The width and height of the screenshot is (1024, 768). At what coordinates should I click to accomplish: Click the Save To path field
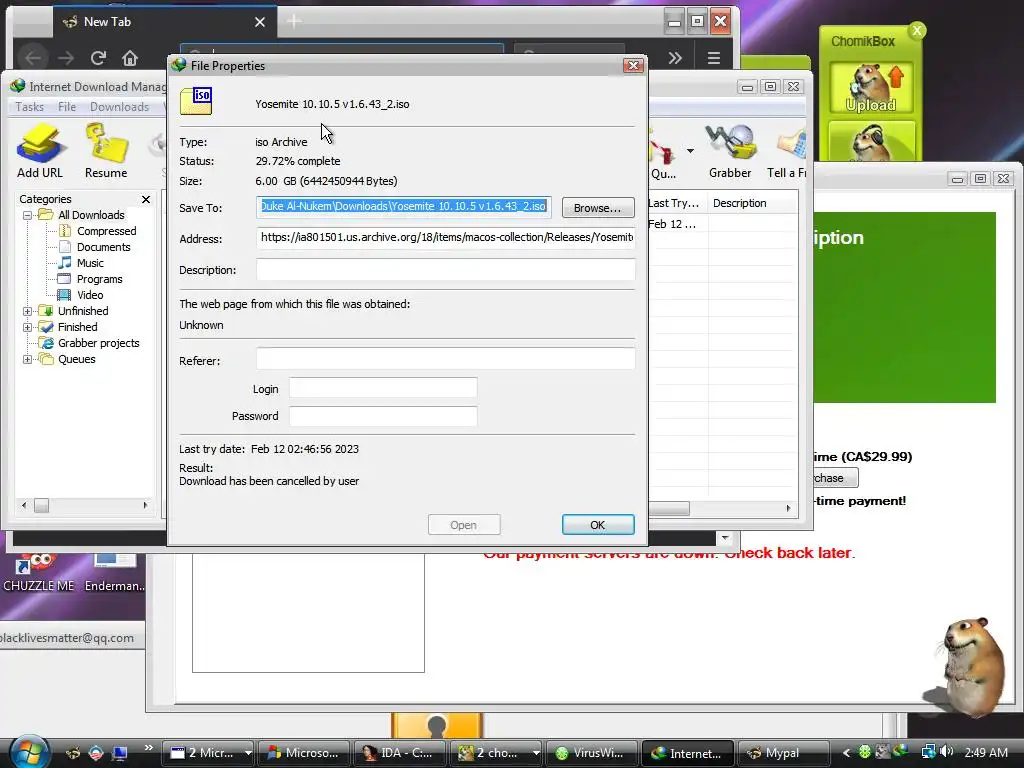404,206
